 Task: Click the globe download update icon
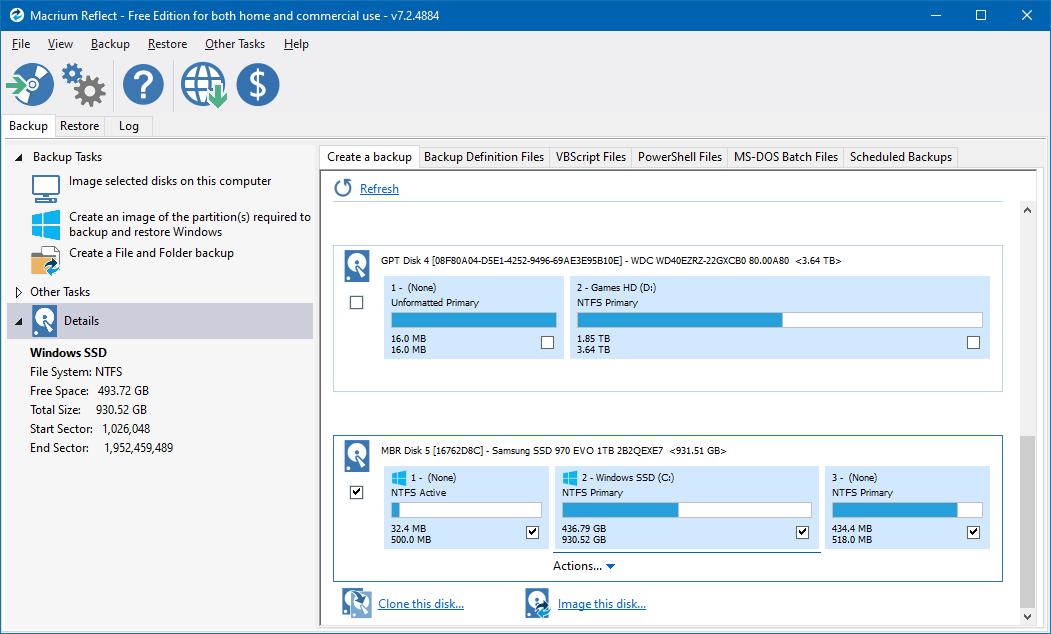coord(204,84)
